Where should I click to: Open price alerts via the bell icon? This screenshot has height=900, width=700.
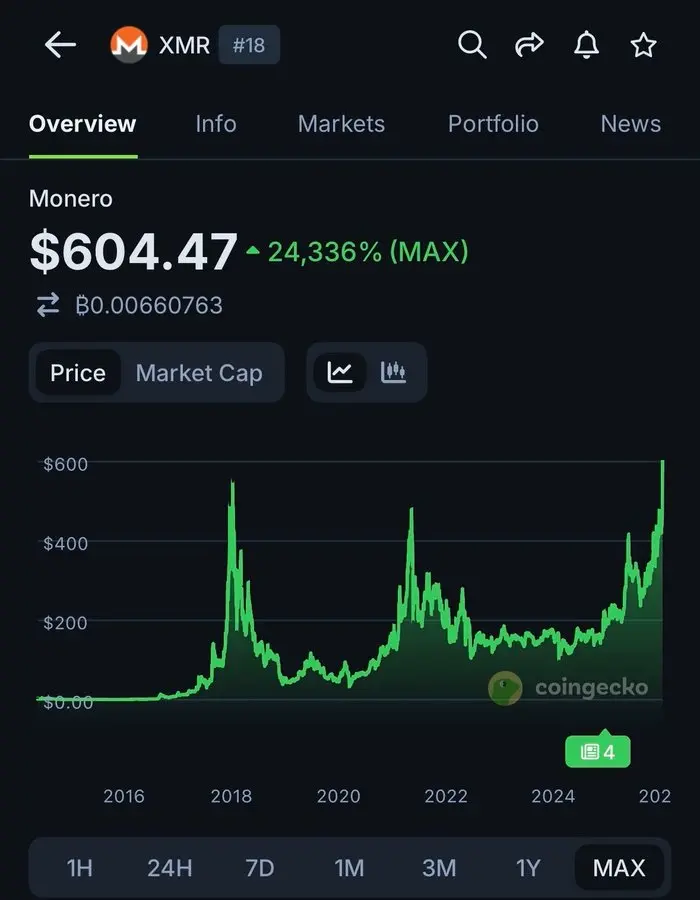click(586, 45)
